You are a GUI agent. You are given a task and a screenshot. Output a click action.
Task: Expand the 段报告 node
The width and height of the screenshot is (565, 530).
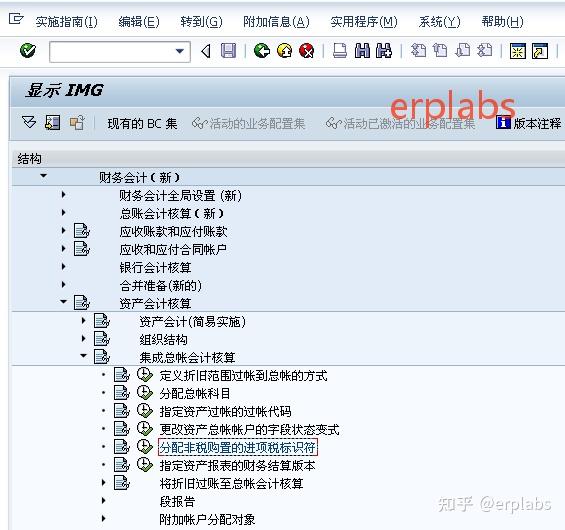pos(104,500)
